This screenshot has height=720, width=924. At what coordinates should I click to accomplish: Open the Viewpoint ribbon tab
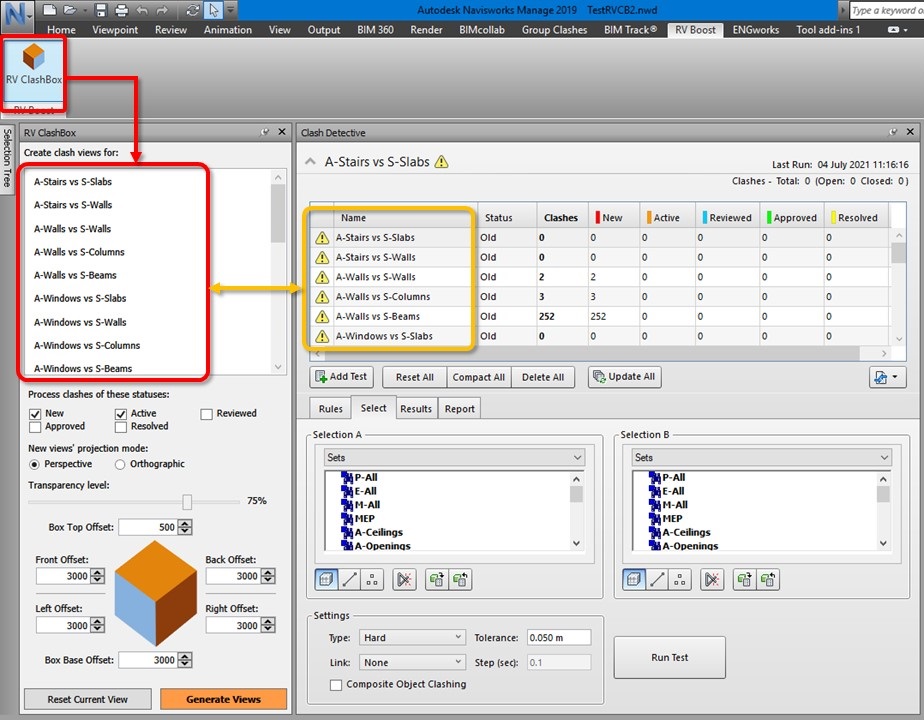click(x=115, y=29)
